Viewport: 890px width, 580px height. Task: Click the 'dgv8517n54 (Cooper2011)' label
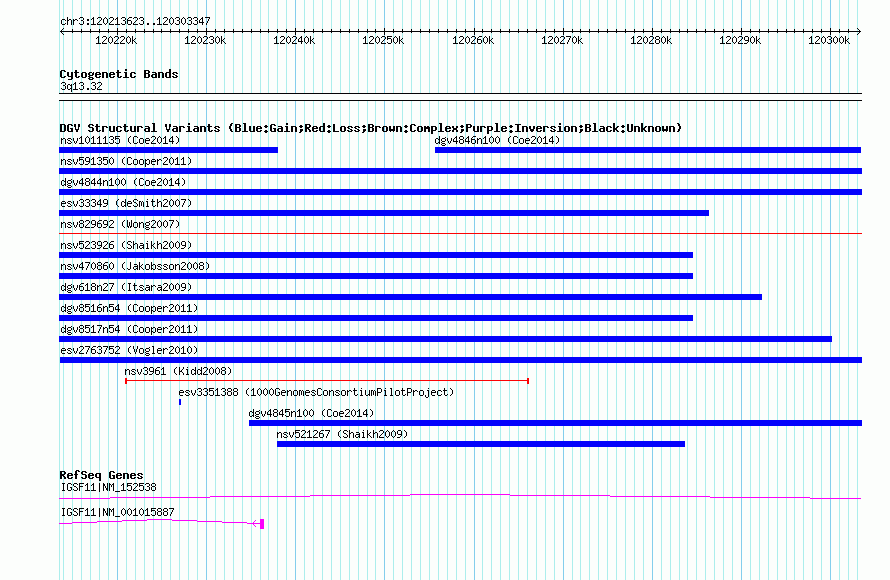129,329
